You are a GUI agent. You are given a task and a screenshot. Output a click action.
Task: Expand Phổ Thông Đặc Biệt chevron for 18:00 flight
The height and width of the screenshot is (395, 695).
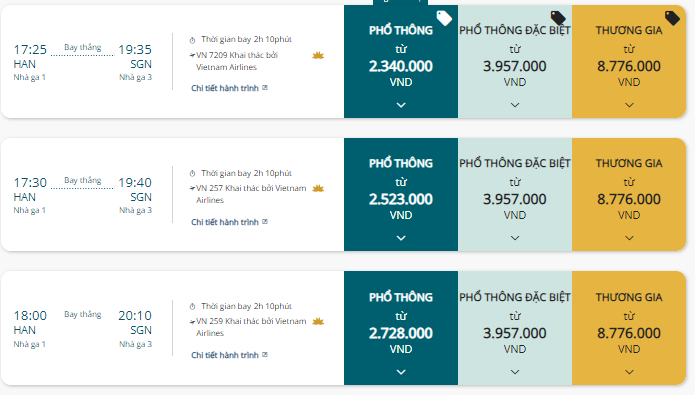coord(515,372)
